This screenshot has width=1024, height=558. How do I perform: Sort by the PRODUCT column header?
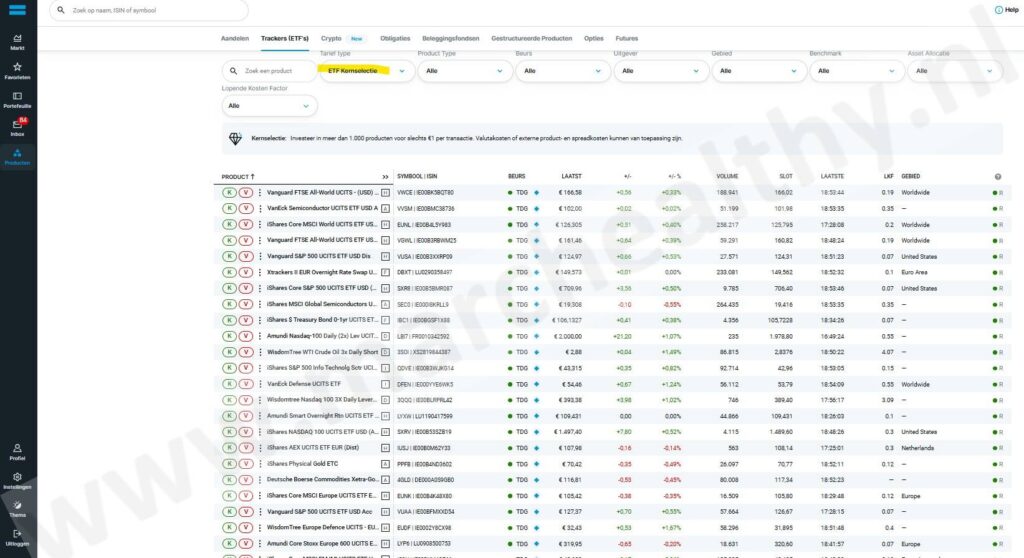tap(238, 177)
